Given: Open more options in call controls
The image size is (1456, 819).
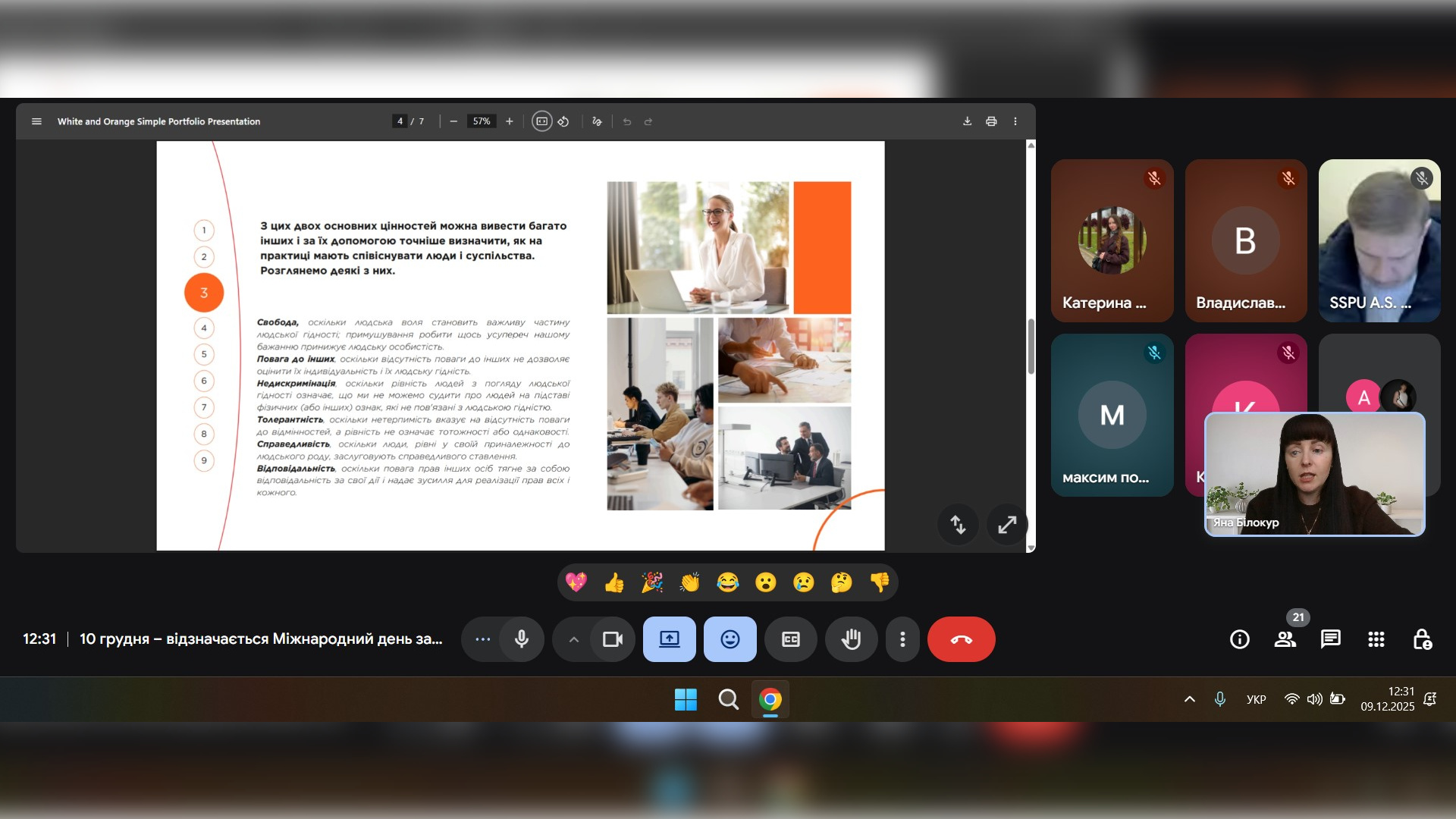Looking at the screenshot, I should tap(902, 639).
